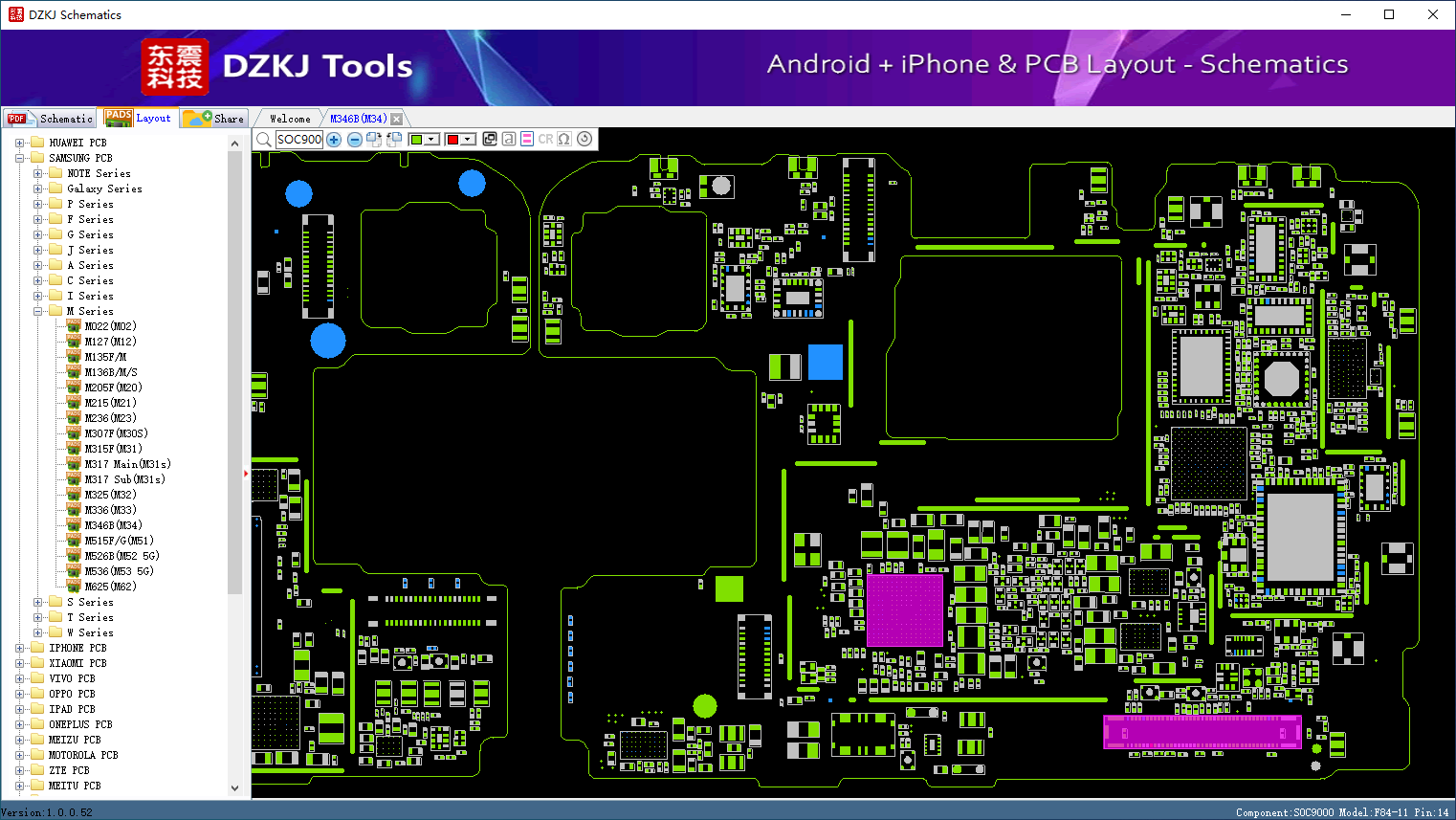Click the blue zoom in button
The height and width of the screenshot is (820, 1456).
[x=334, y=140]
